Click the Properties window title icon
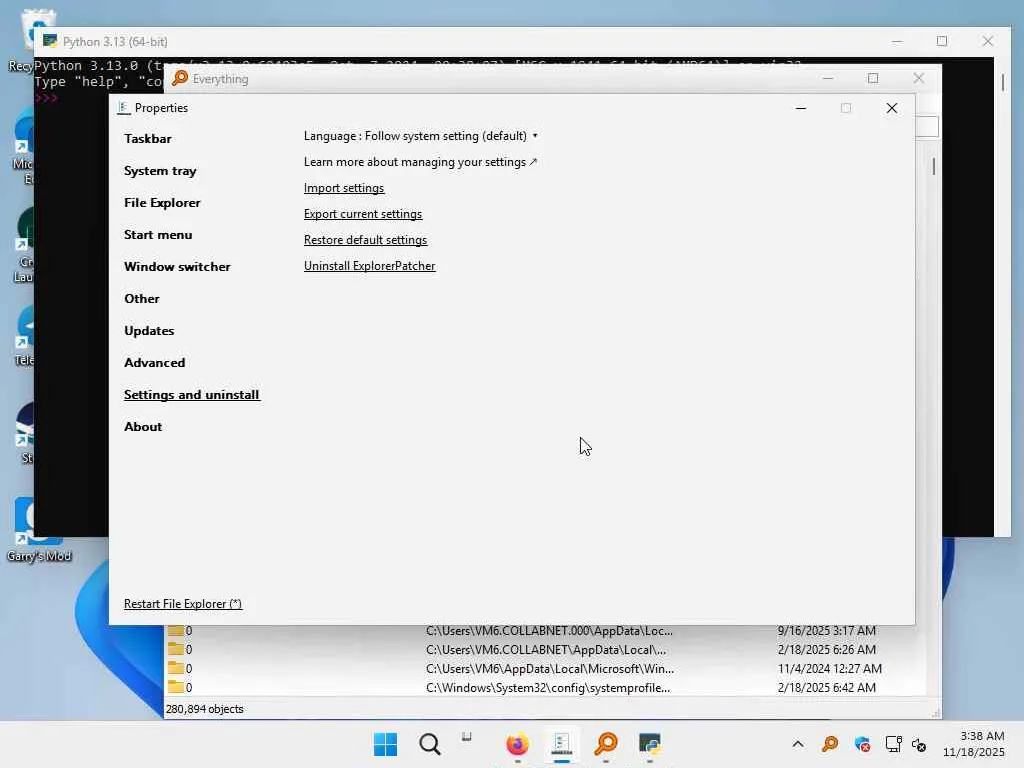This screenshot has height=768, width=1024. (123, 108)
